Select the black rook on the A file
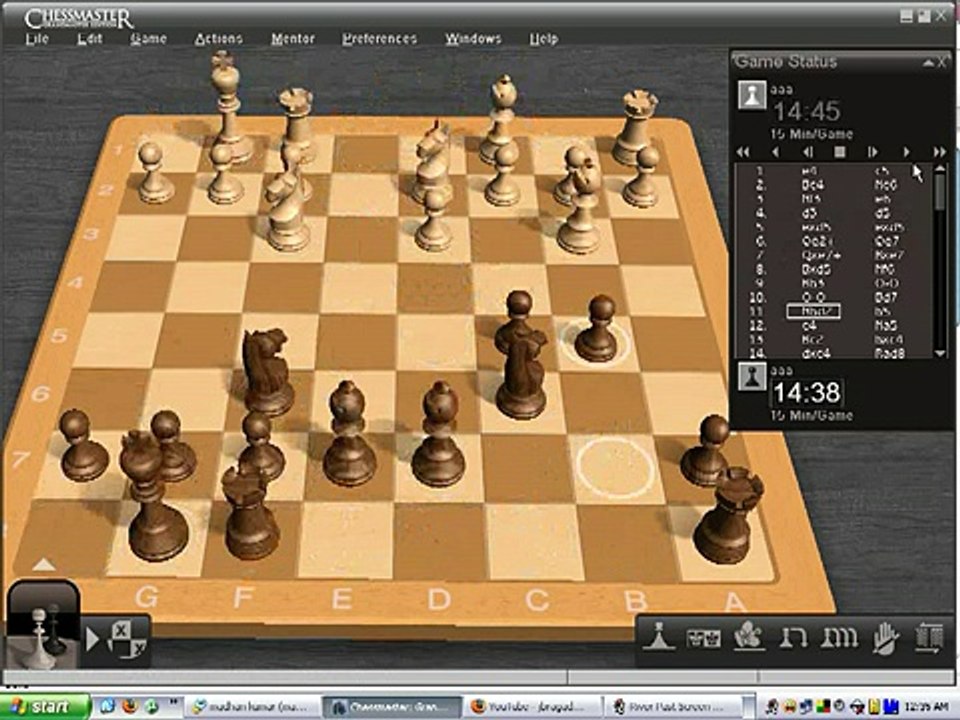Screen dimensions: 960x720 coord(729,514)
